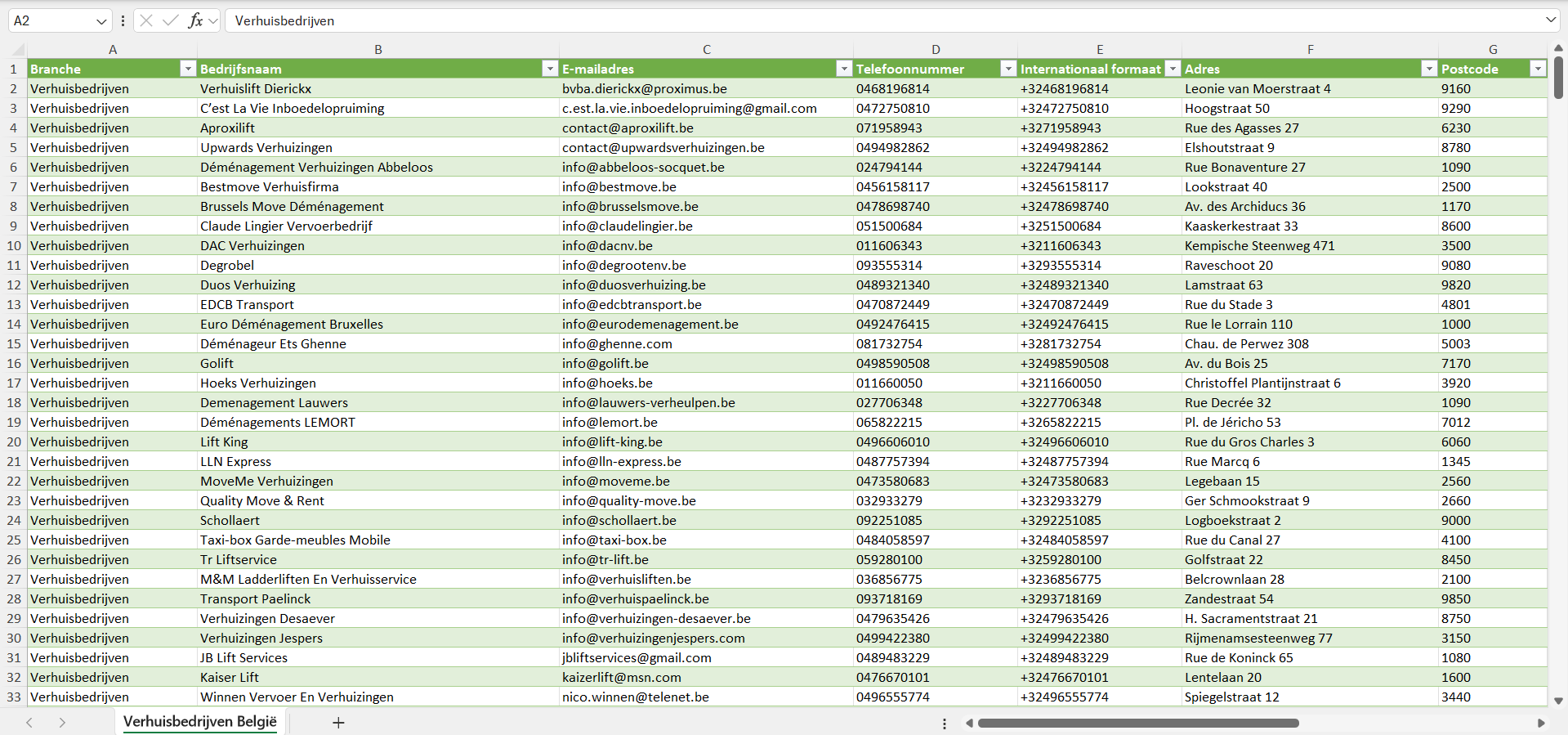Expand the Name Box dropdown
The width and height of the screenshot is (1568, 735).
[101, 21]
